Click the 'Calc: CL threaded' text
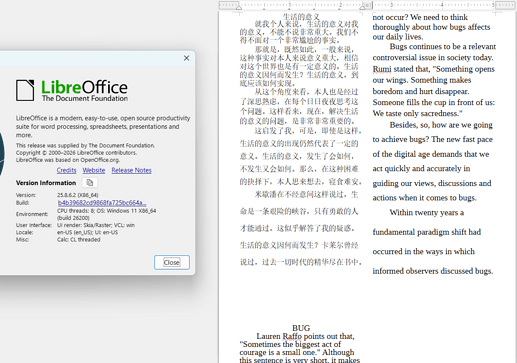 pyautogui.click(x=78, y=240)
